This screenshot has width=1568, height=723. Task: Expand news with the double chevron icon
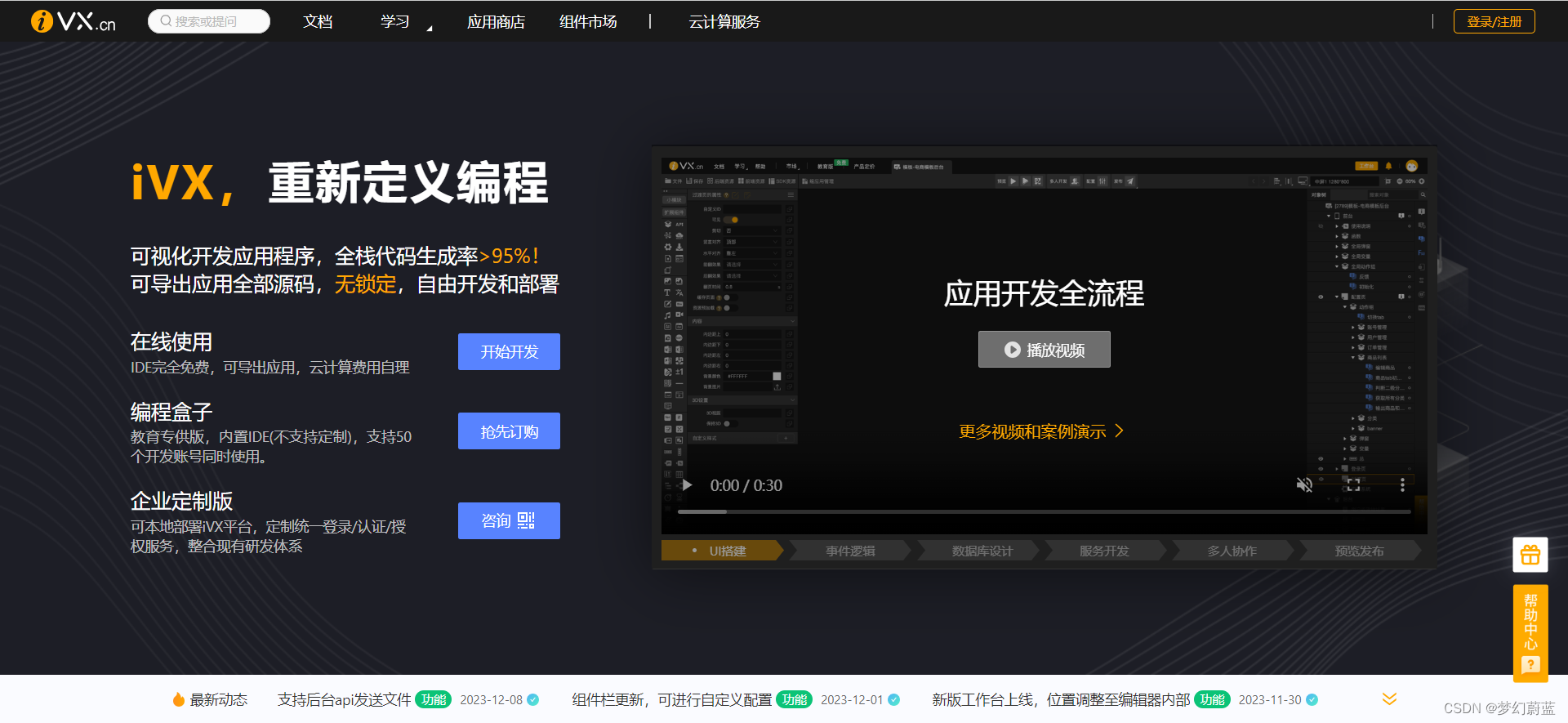[x=1389, y=698]
